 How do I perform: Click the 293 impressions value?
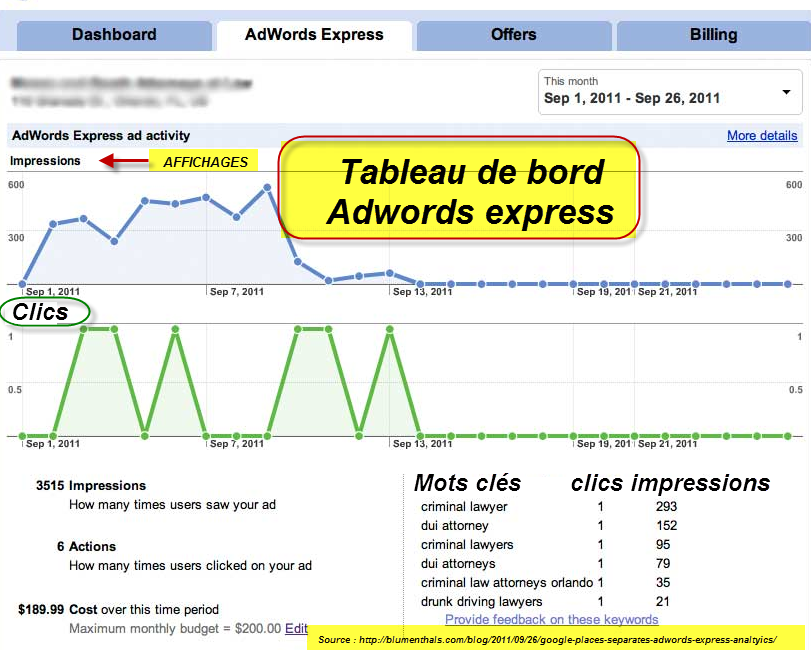point(666,506)
